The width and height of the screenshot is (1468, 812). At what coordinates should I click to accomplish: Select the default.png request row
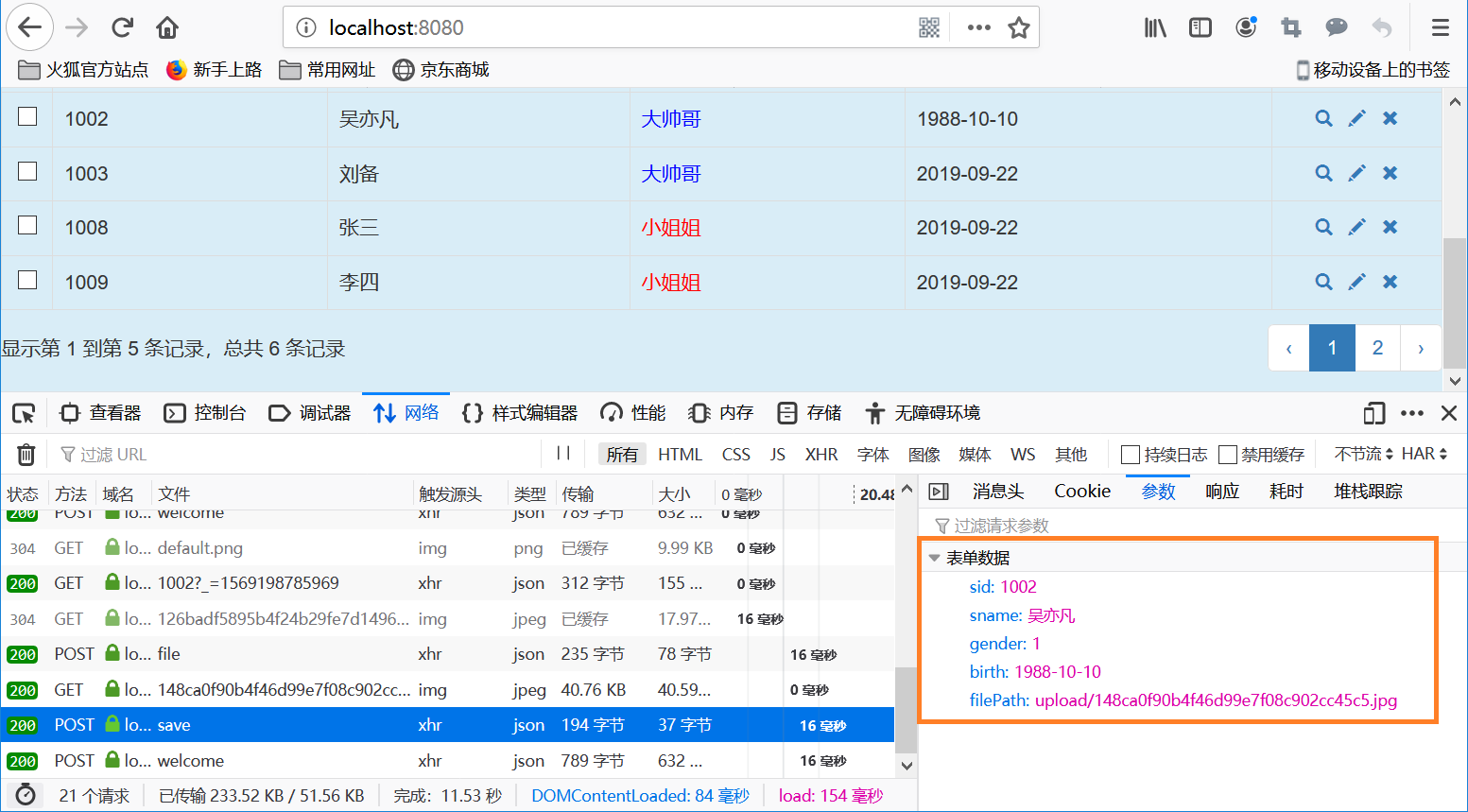[x=447, y=548]
